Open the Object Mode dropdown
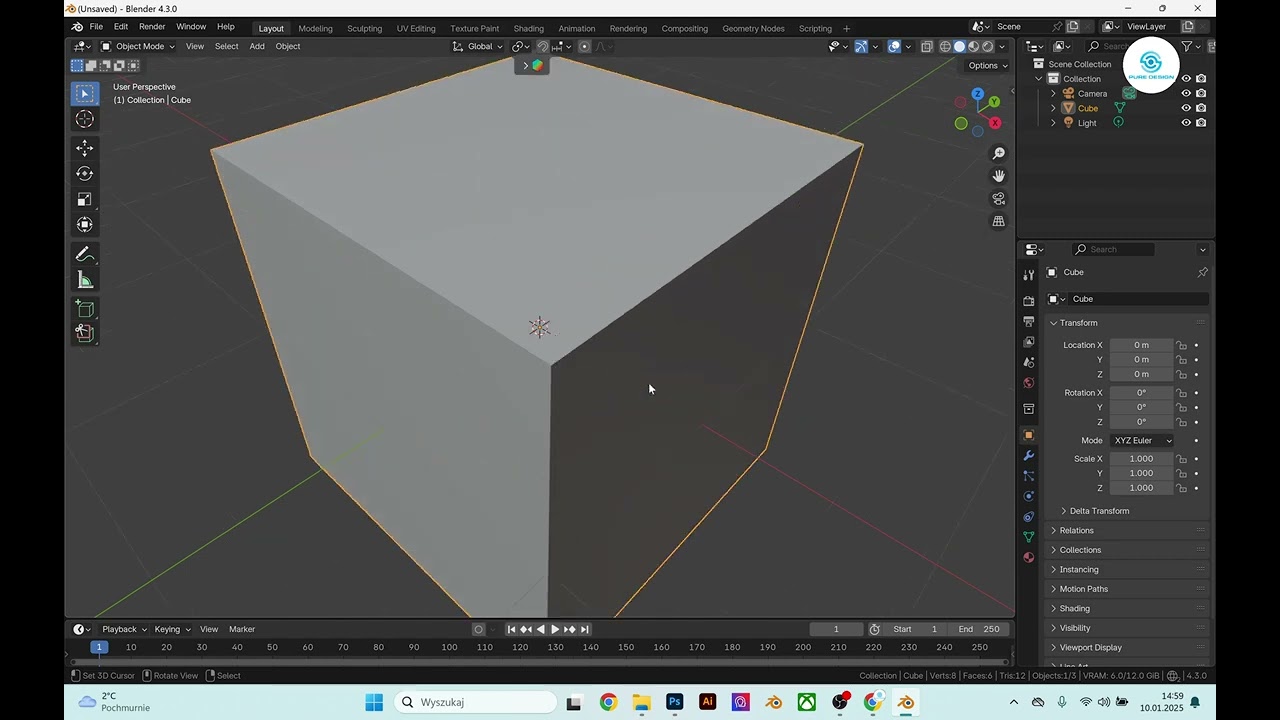Image resolution: width=1280 pixels, height=720 pixels. pyautogui.click(x=138, y=46)
